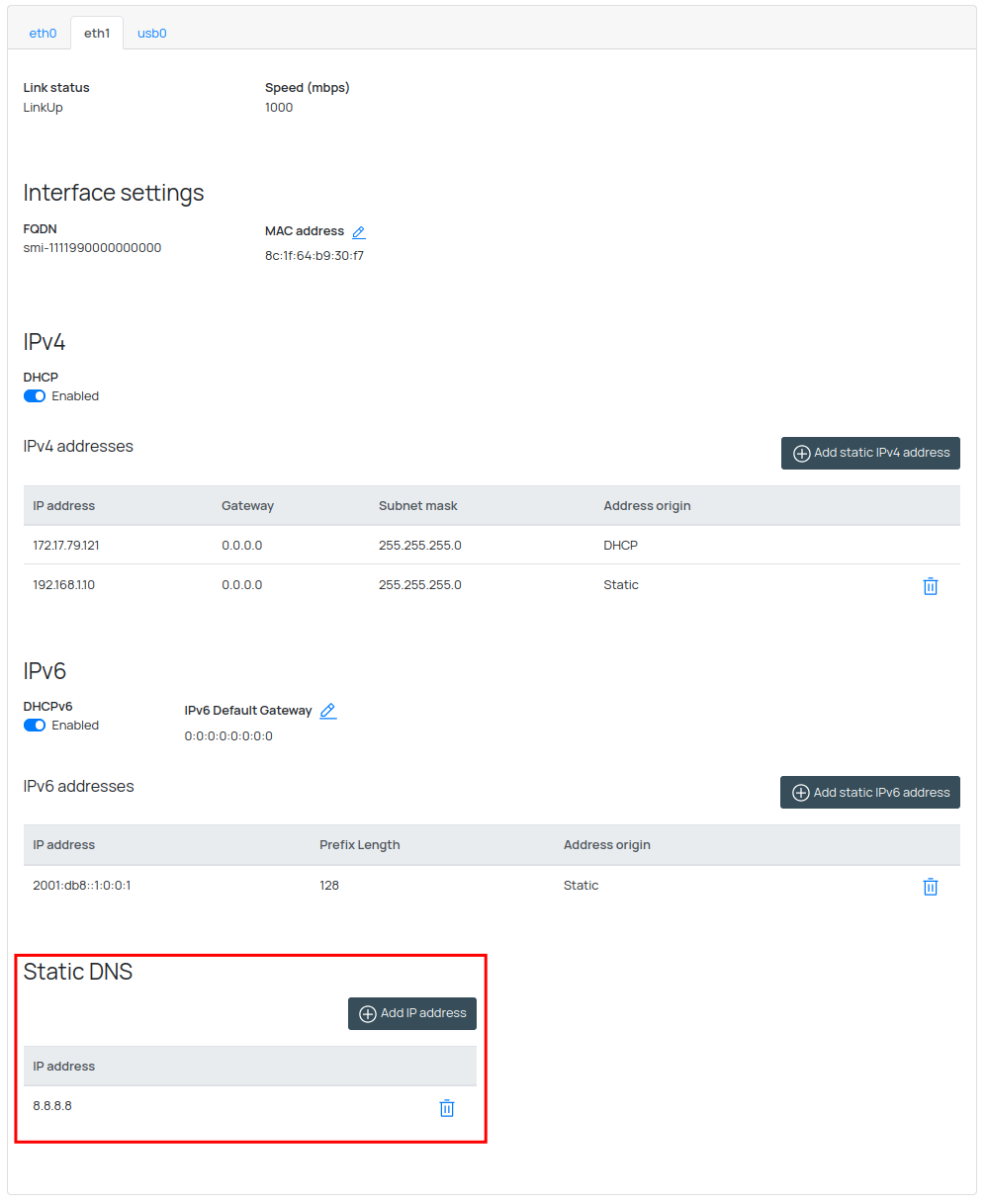Select the 172.17.79.121 DHCP address row
Viewport: 986px width, 1204px height.
point(66,546)
